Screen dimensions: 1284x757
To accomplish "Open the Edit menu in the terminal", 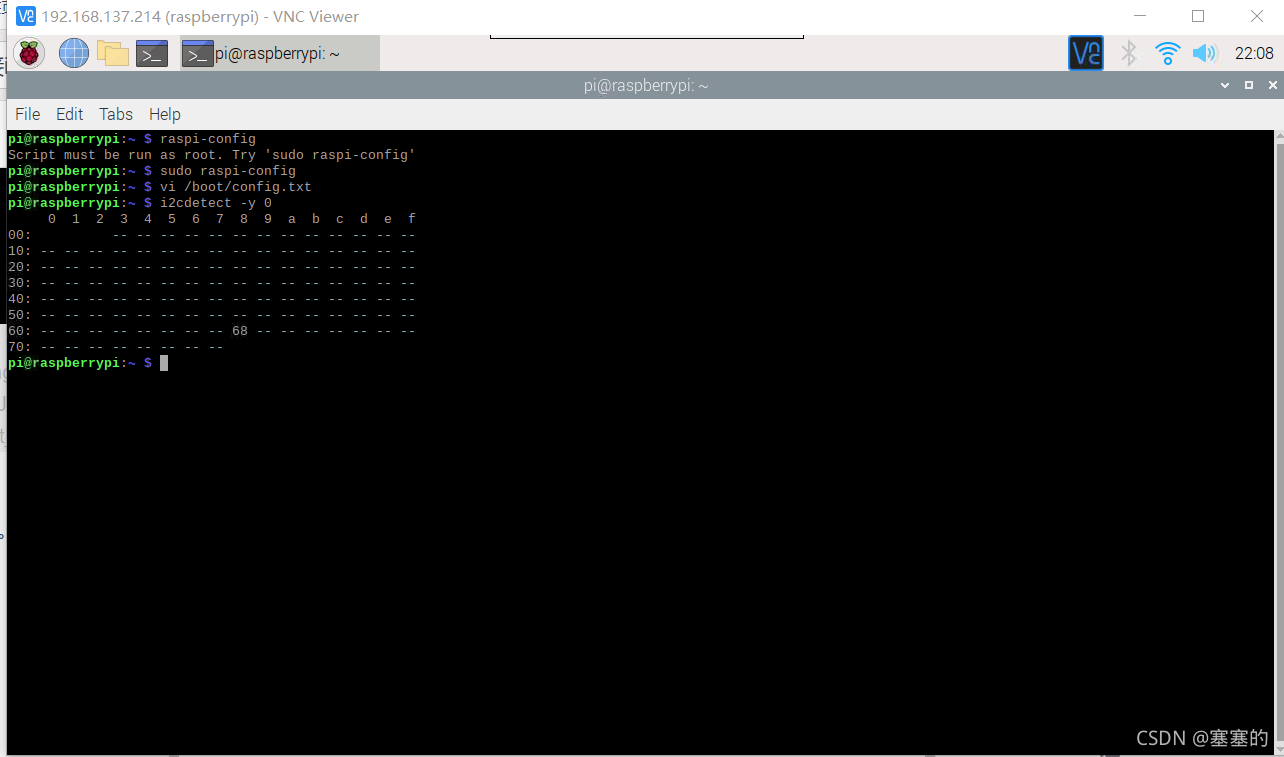I will (x=70, y=114).
